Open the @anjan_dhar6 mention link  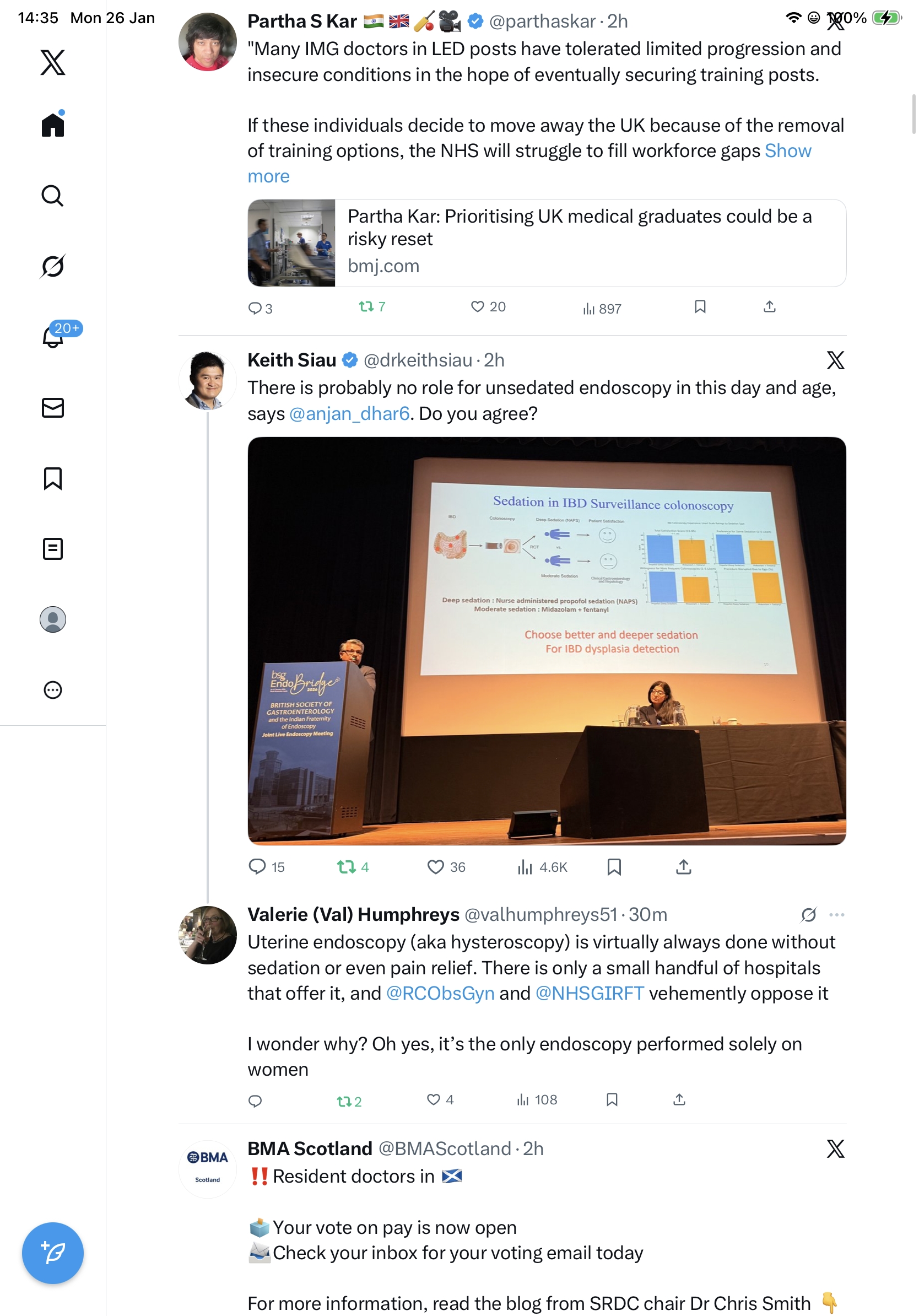click(349, 414)
